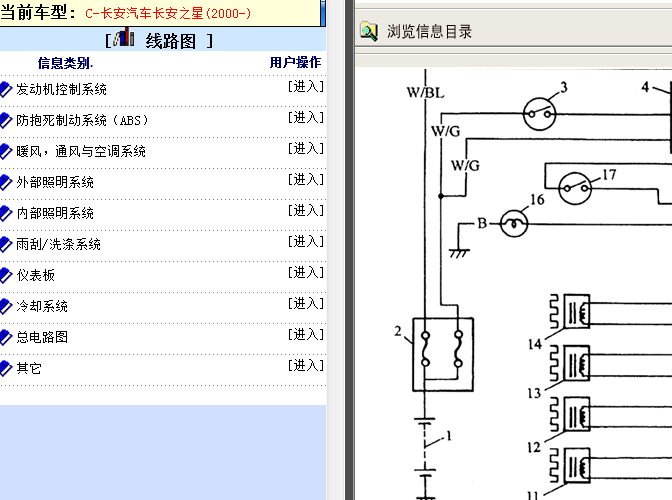Select the 暖风，通风与空调系统 category text
This screenshot has width=672, height=500.
(x=81, y=151)
